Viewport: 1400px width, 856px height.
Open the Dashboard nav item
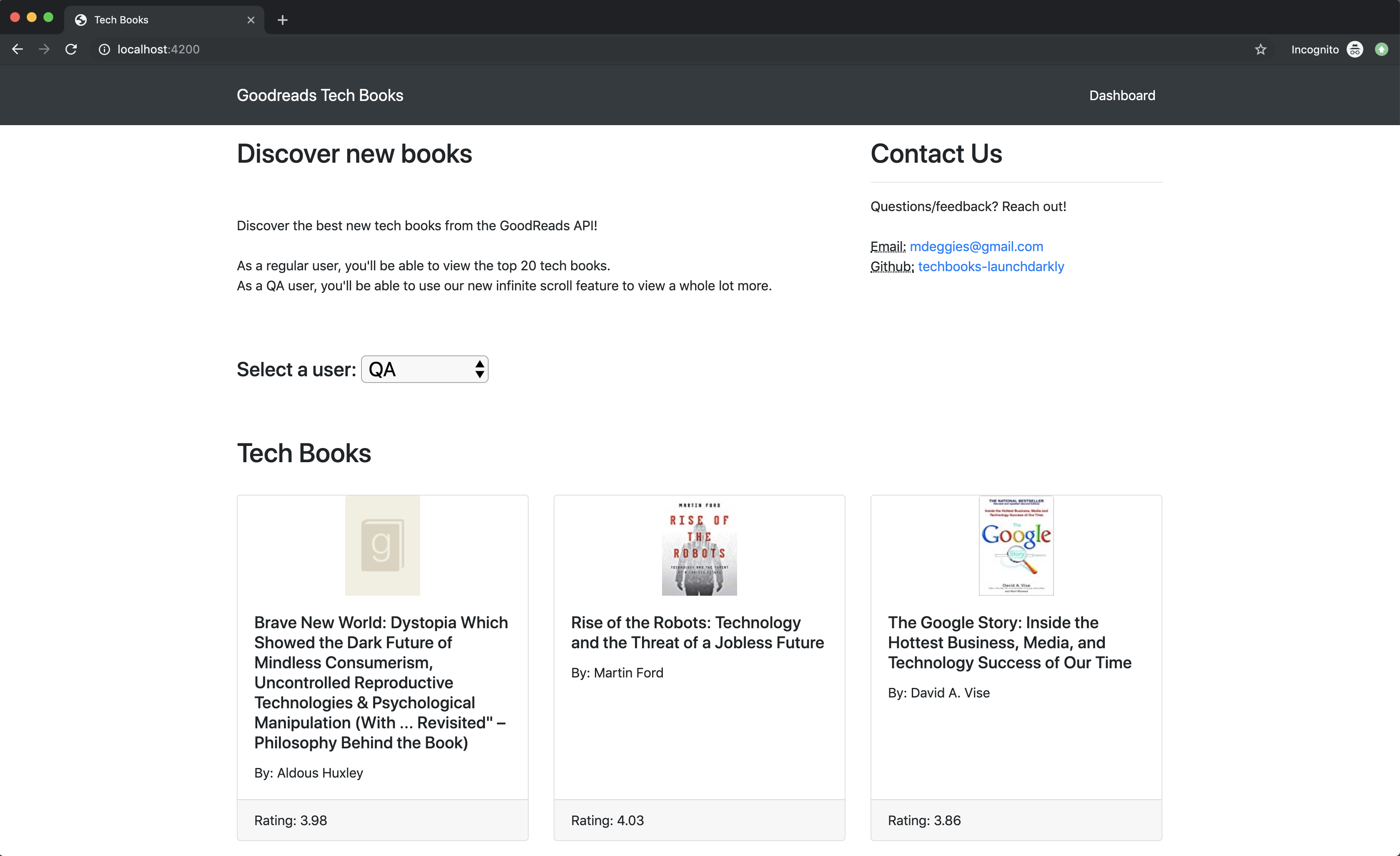point(1122,96)
